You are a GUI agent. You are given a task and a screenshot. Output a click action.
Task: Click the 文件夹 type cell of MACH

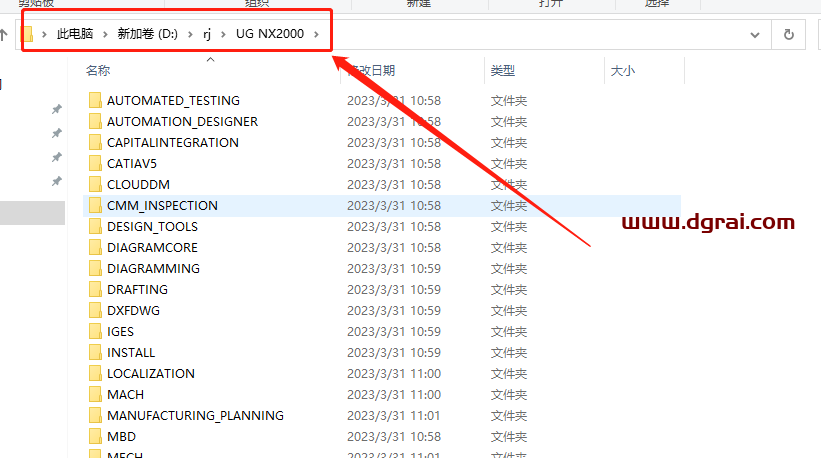click(x=508, y=394)
